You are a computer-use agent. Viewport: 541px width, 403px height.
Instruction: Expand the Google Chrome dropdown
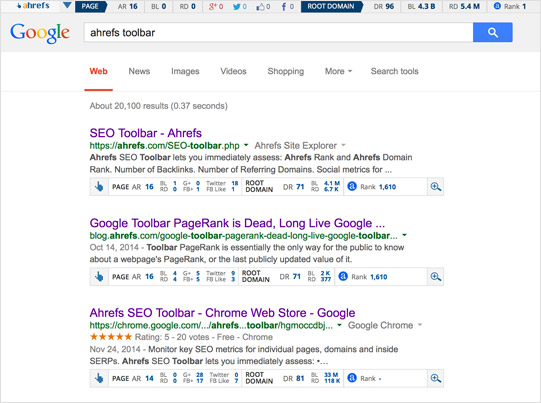(x=385, y=325)
